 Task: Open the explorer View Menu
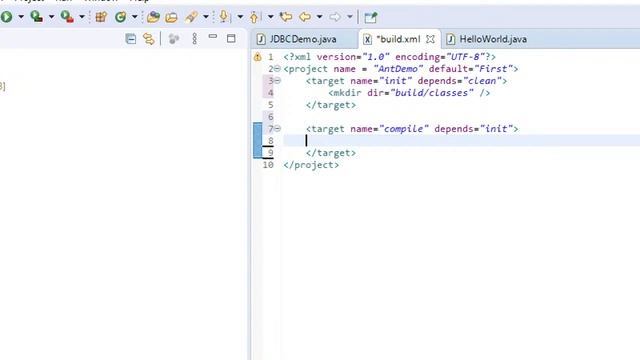click(x=194, y=39)
